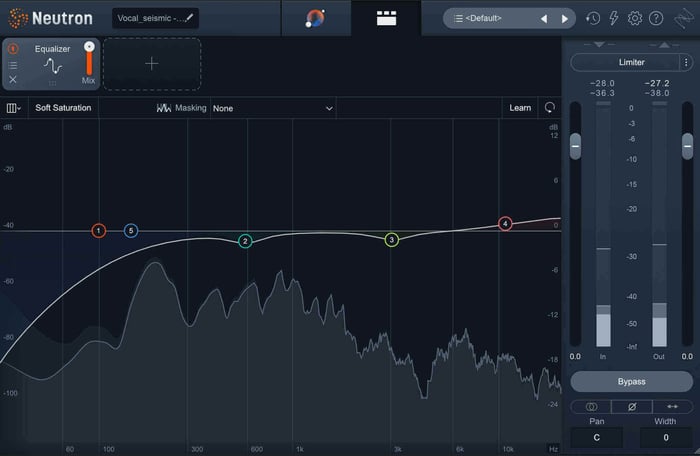Screen dimensions: 700x456
Task: Select EQ band node 5
Action: click(131, 231)
